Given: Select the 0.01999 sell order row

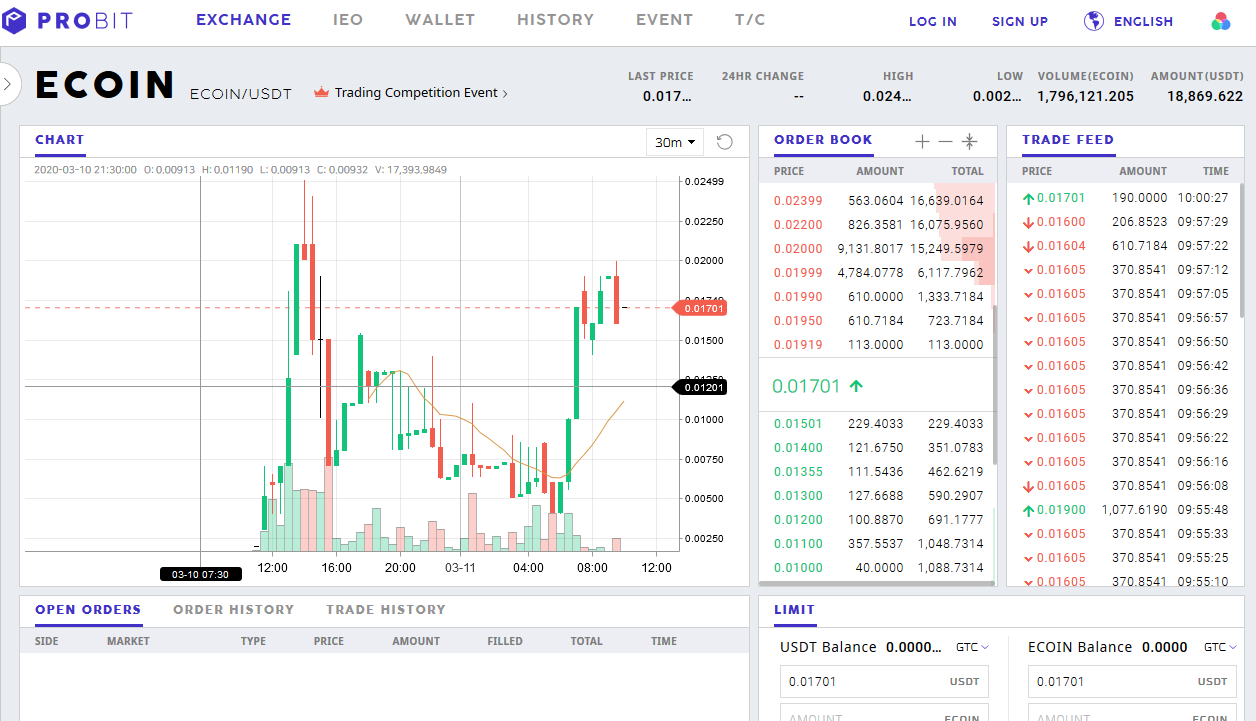Looking at the screenshot, I should 878,272.
